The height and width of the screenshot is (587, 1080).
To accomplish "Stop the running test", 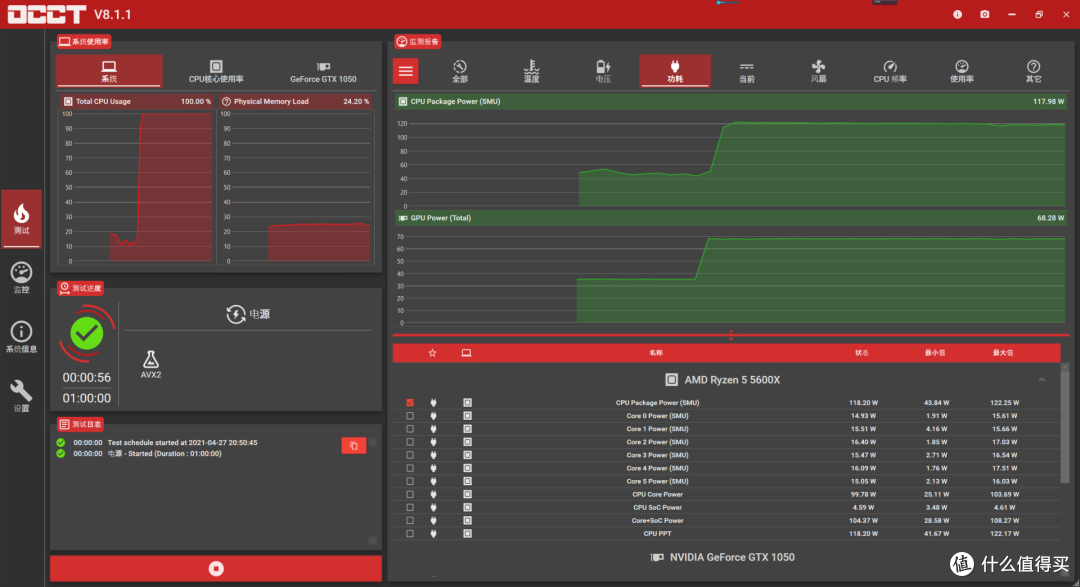I will [x=216, y=568].
